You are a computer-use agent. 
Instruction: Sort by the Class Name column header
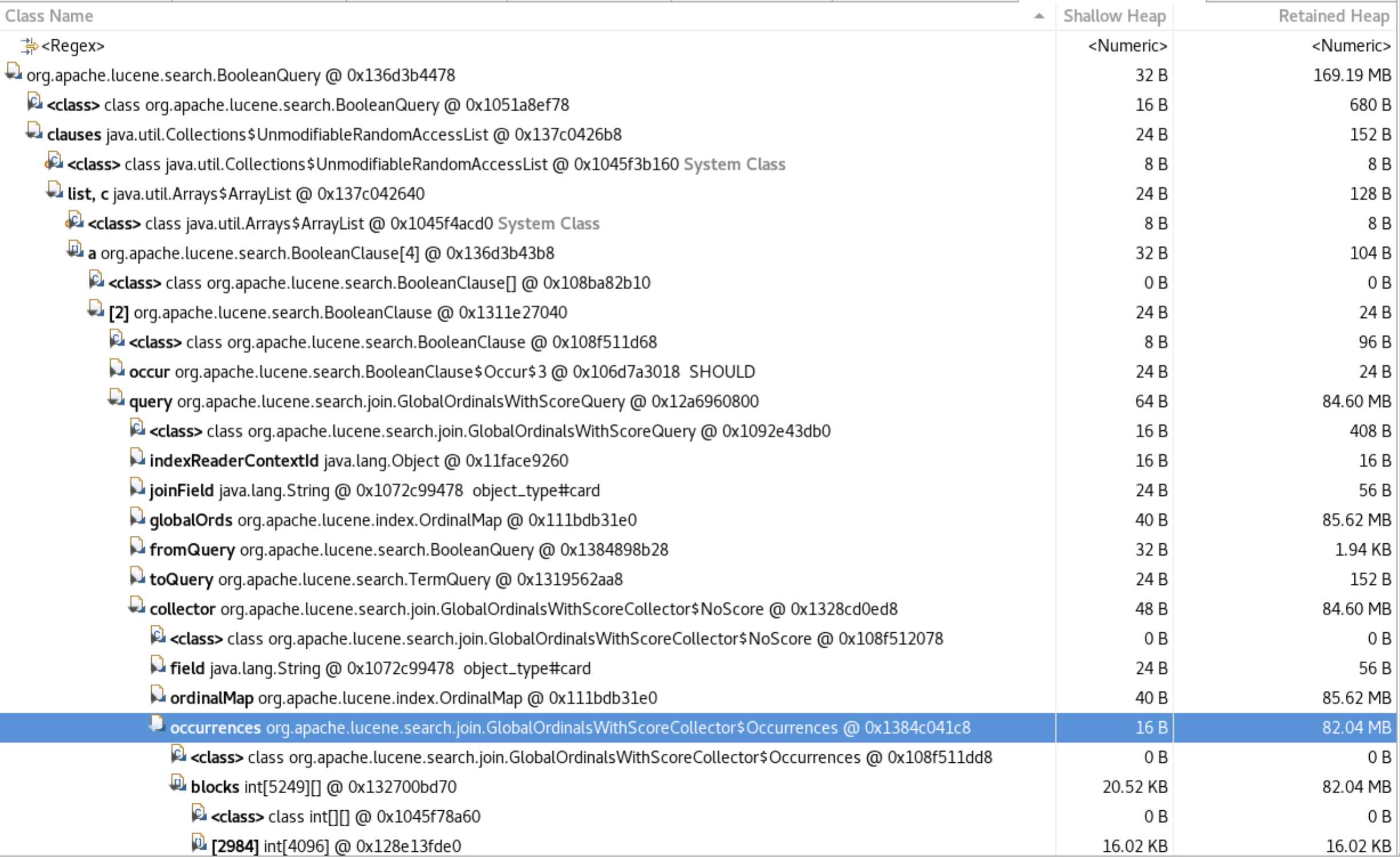coord(49,16)
